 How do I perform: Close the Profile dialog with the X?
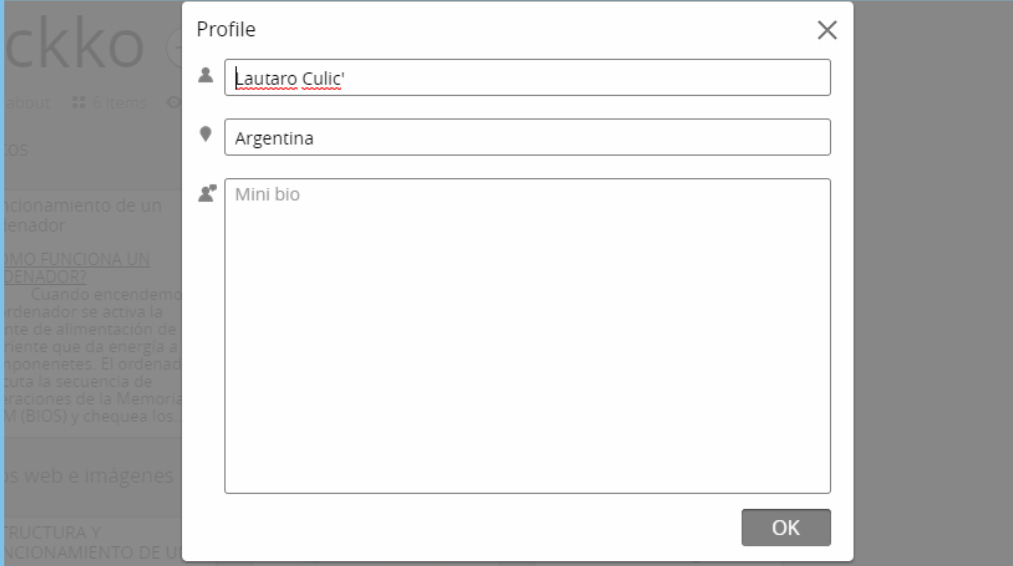tap(826, 30)
